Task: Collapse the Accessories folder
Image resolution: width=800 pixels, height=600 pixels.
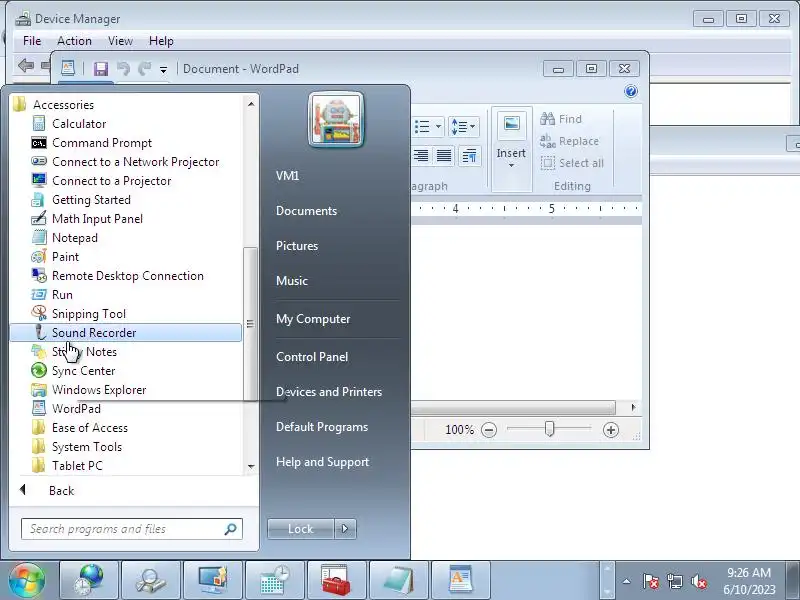Action: click(63, 105)
